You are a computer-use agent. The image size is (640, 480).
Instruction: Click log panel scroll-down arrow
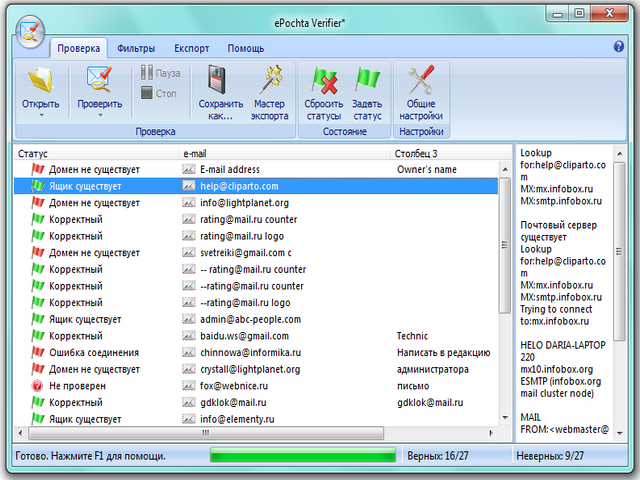(x=620, y=433)
